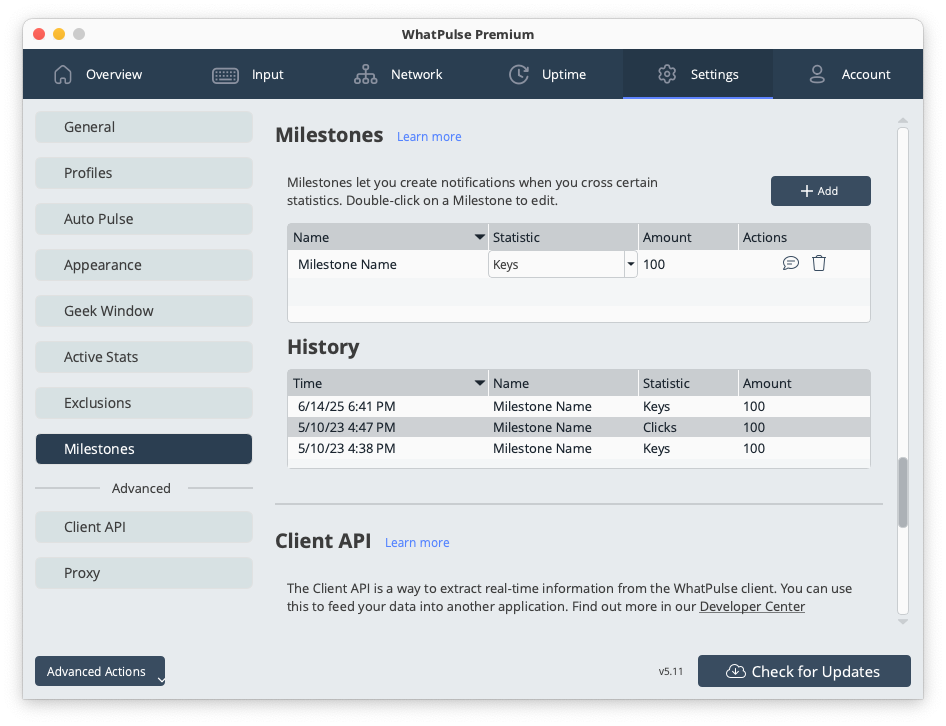Screen dimensions: 946x726
Task: Click the Uptime clock icon
Action: pos(519,74)
